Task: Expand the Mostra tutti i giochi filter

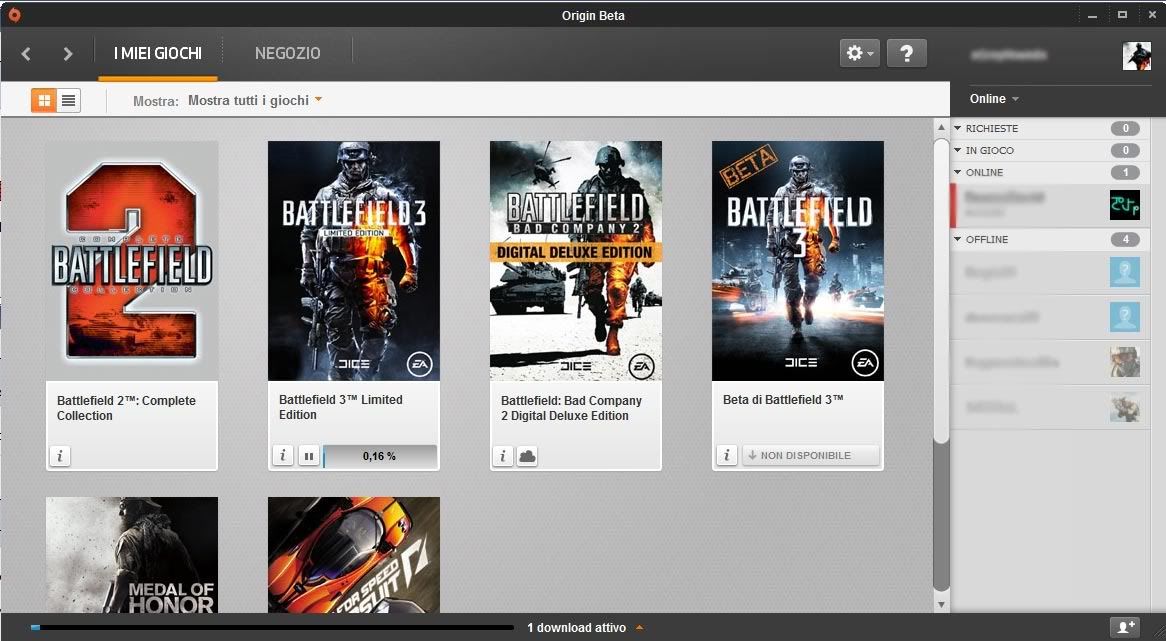Action: (255, 100)
